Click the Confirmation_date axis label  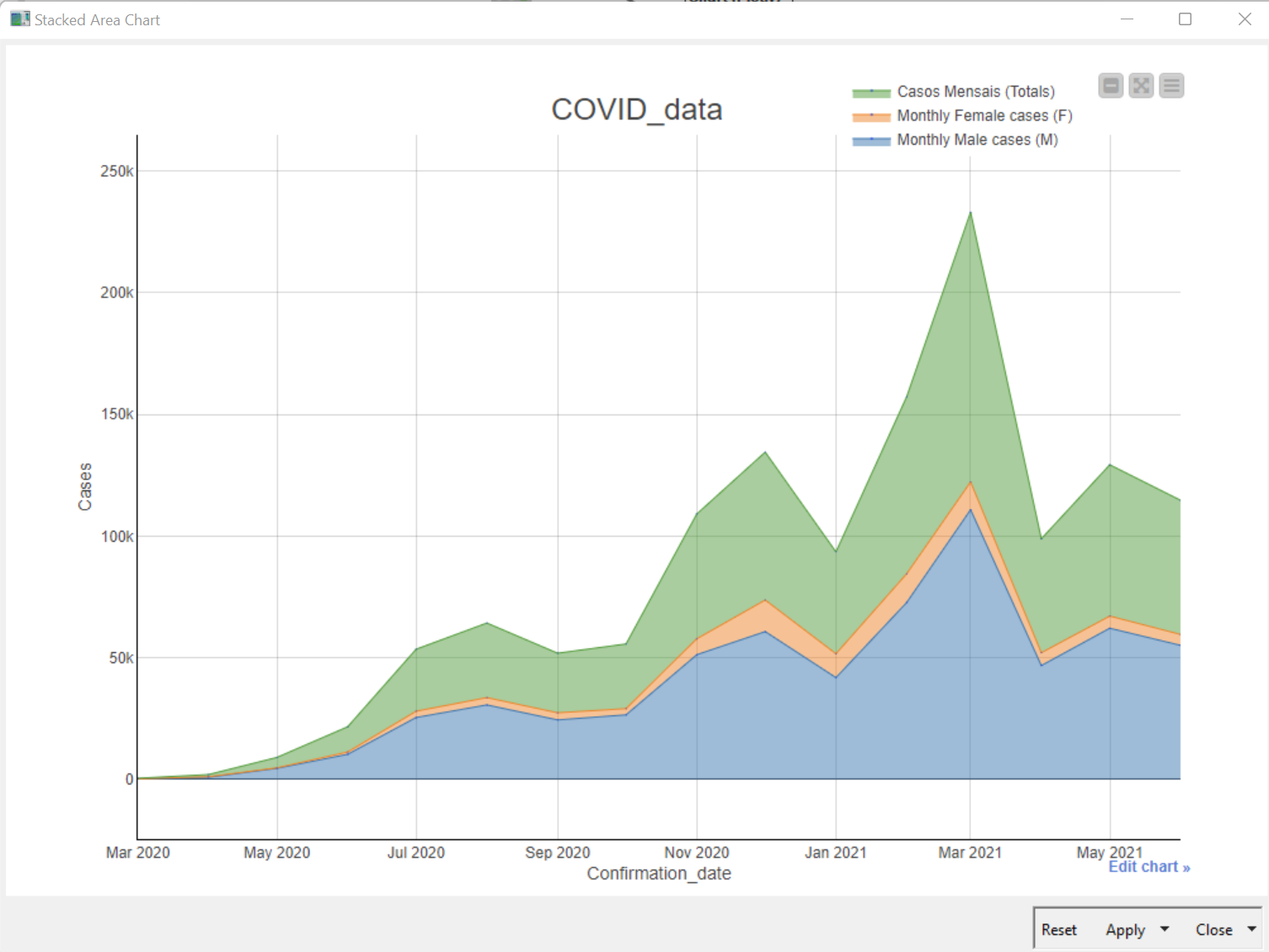tap(658, 874)
